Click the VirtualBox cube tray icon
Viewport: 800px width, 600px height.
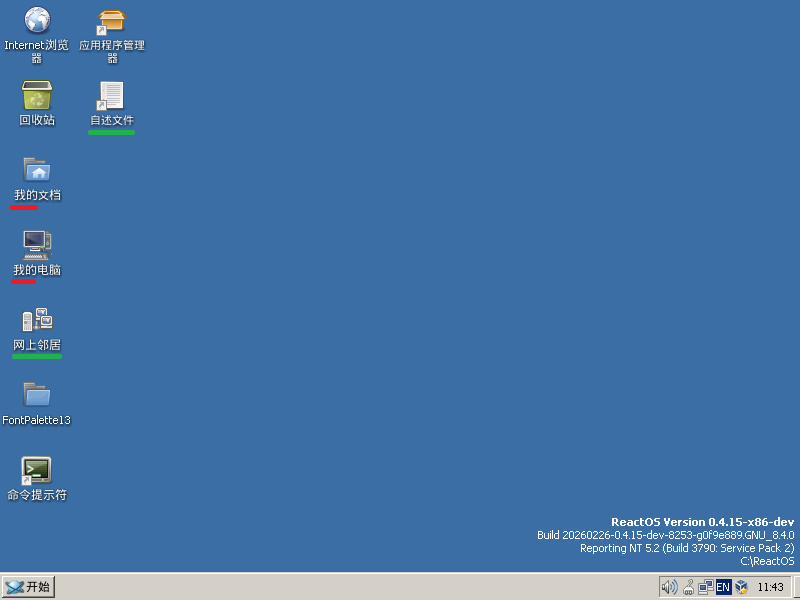(741, 587)
